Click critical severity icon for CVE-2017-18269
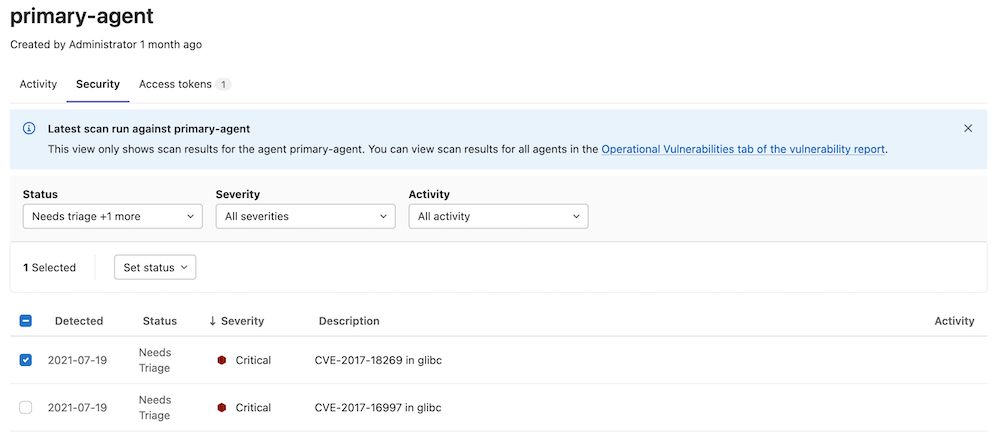 [x=222, y=360]
